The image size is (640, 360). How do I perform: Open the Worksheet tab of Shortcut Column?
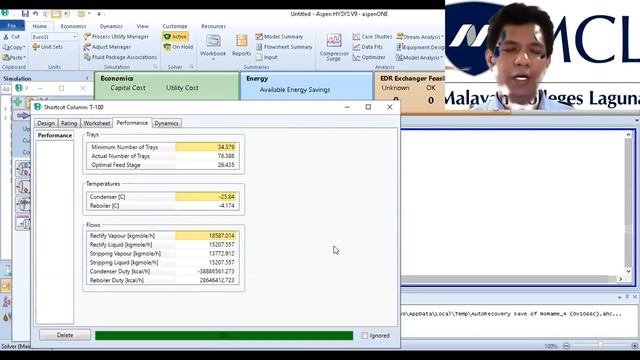click(x=97, y=123)
